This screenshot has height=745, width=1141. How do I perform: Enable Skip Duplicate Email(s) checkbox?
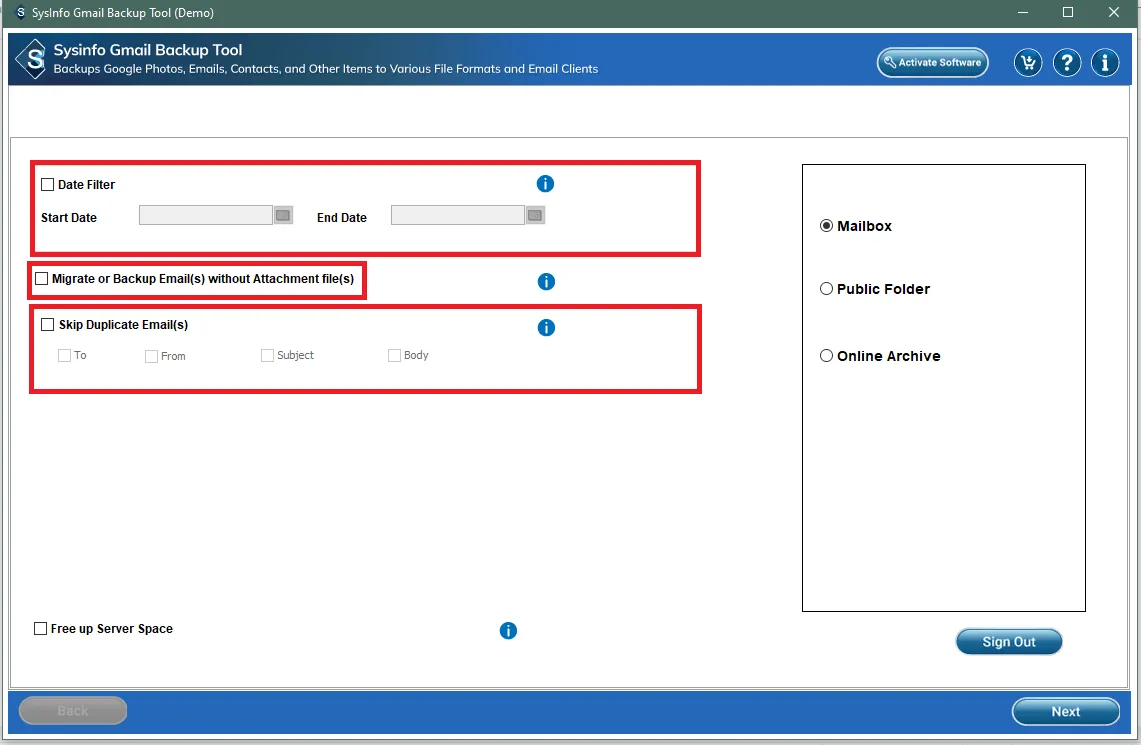point(47,324)
